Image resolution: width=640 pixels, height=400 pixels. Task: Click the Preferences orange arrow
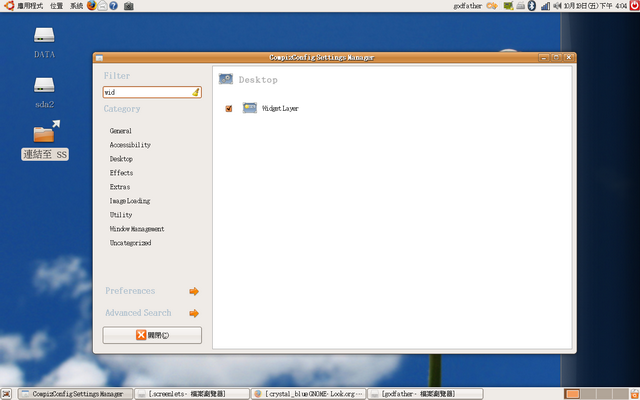pyautogui.click(x=194, y=291)
